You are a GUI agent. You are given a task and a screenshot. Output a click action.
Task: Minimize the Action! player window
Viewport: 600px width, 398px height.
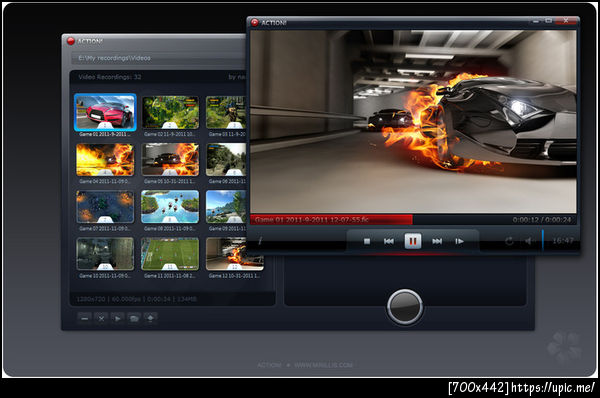point(536,21)
